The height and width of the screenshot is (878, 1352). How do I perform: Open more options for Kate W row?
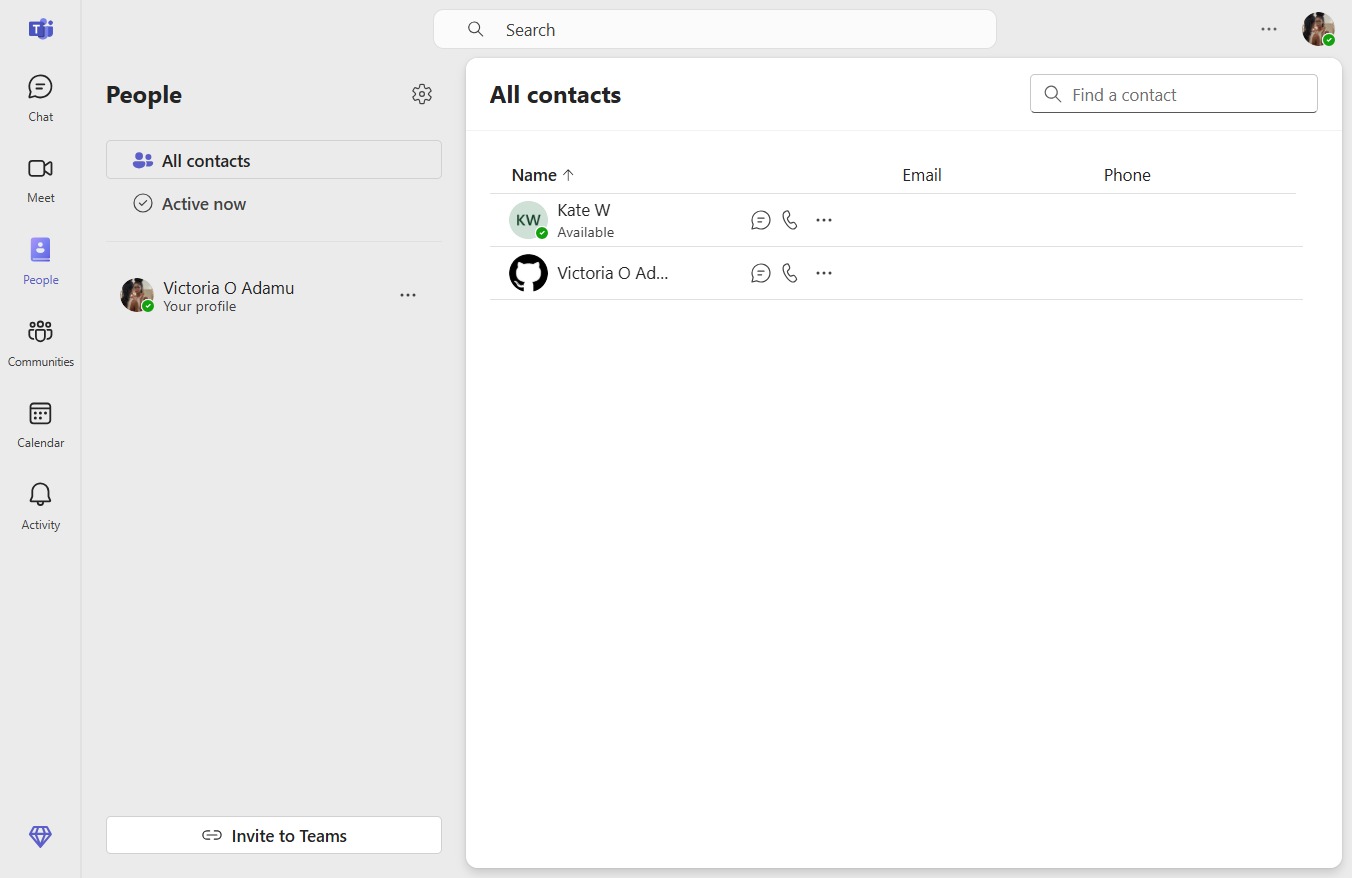point(824,220)
